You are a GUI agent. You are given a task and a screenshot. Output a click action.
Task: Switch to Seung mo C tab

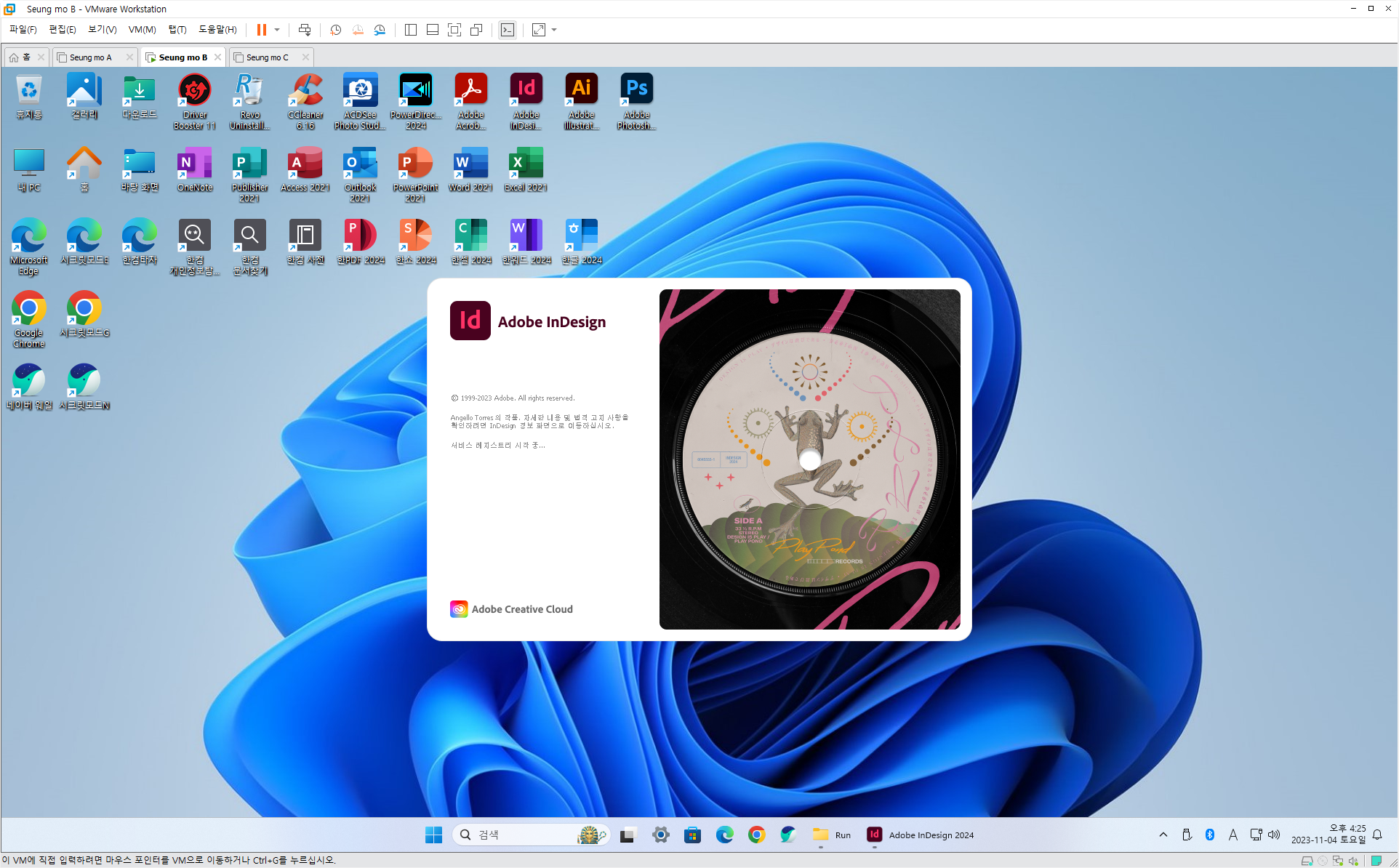point(267,57)
